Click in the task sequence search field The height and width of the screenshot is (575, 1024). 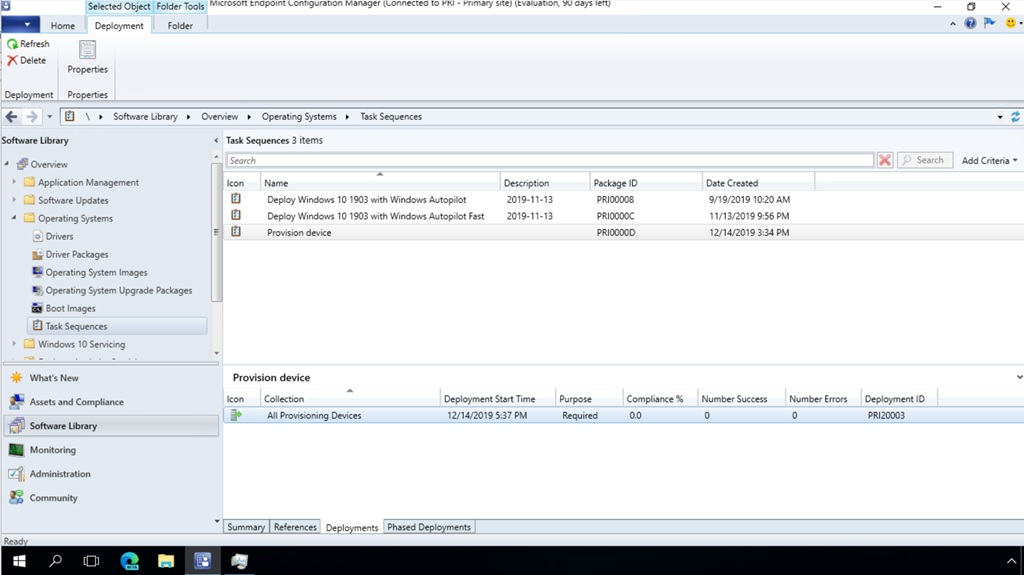549,160
